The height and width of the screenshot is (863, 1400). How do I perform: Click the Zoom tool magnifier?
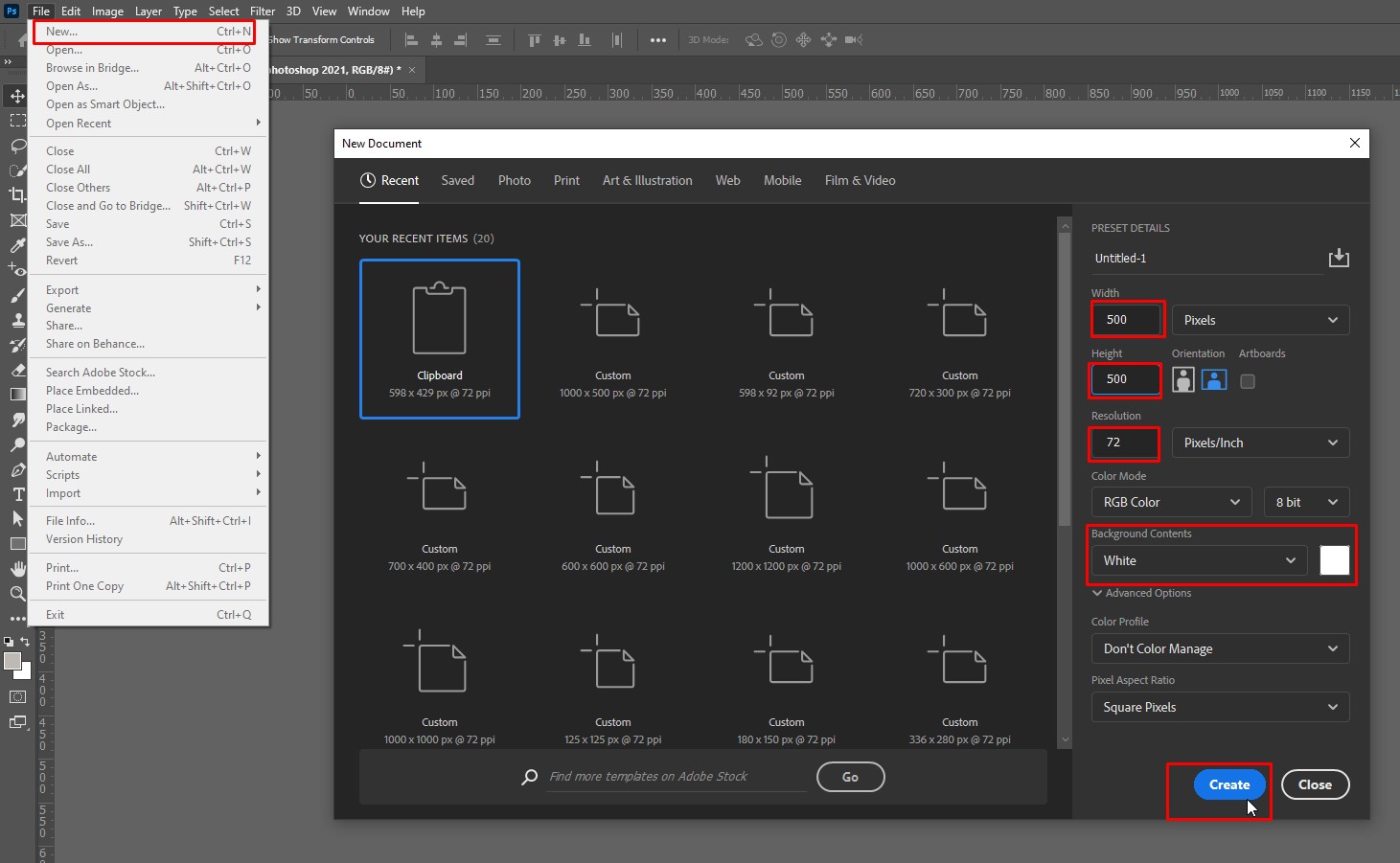pos(17,594)
